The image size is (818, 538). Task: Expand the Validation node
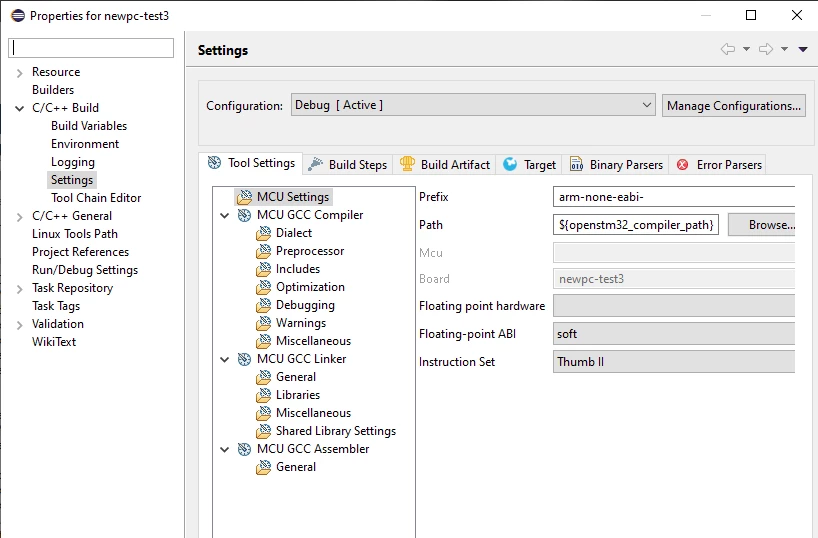point(19,325)
